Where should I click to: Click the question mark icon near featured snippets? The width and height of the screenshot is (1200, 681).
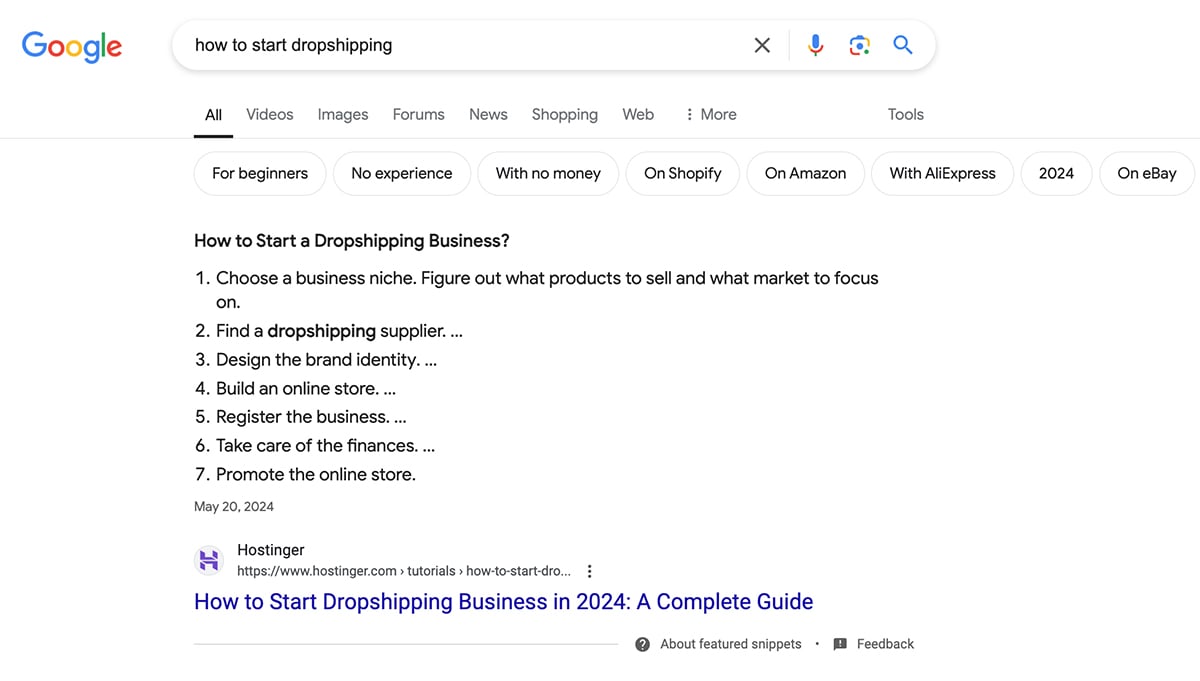642,644
